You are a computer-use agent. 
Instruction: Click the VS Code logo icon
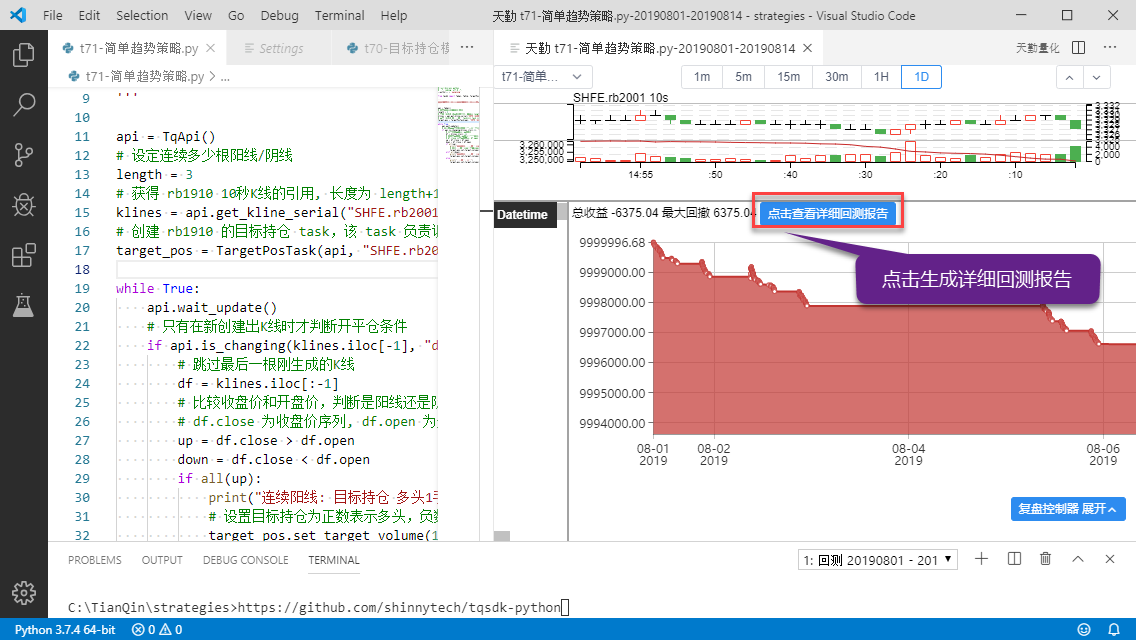coord(18,15)
